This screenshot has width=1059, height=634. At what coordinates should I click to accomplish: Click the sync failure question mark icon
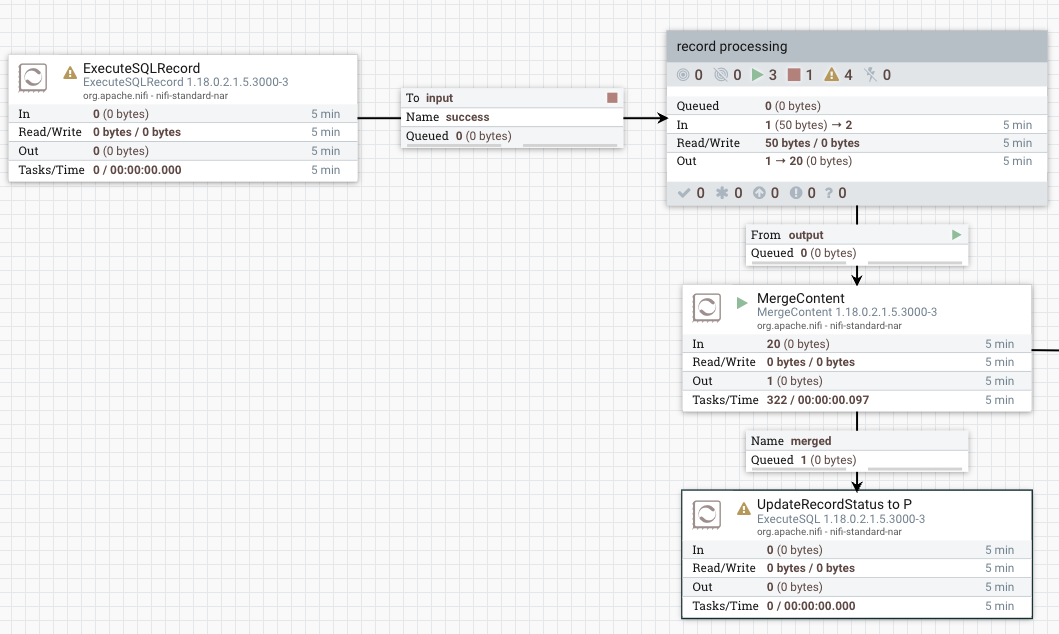pyautogui.click(x=828, y=193)
